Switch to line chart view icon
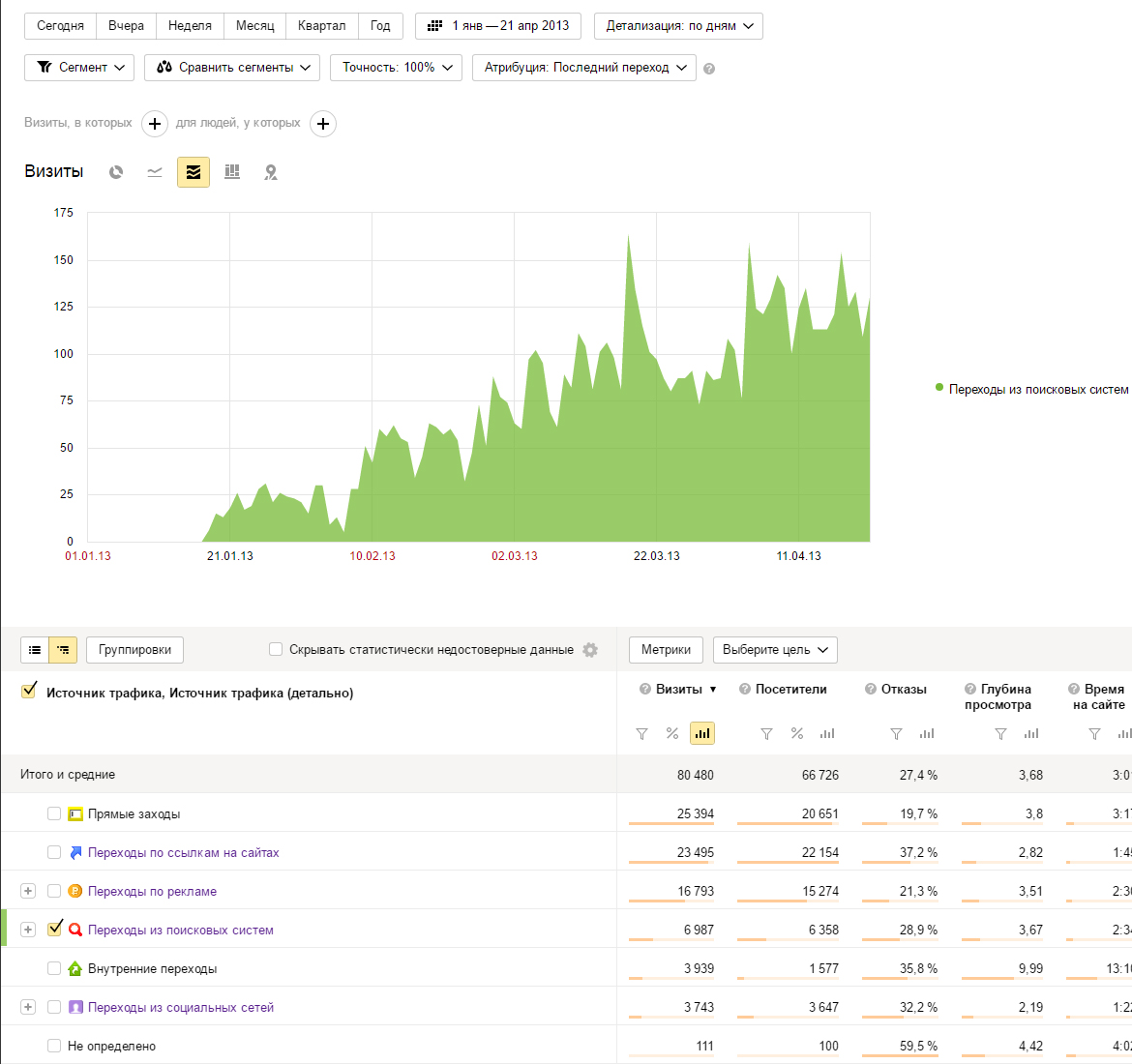This screenshot has width=1132, height=1064. pyautogui.click(x=155, y=172)
